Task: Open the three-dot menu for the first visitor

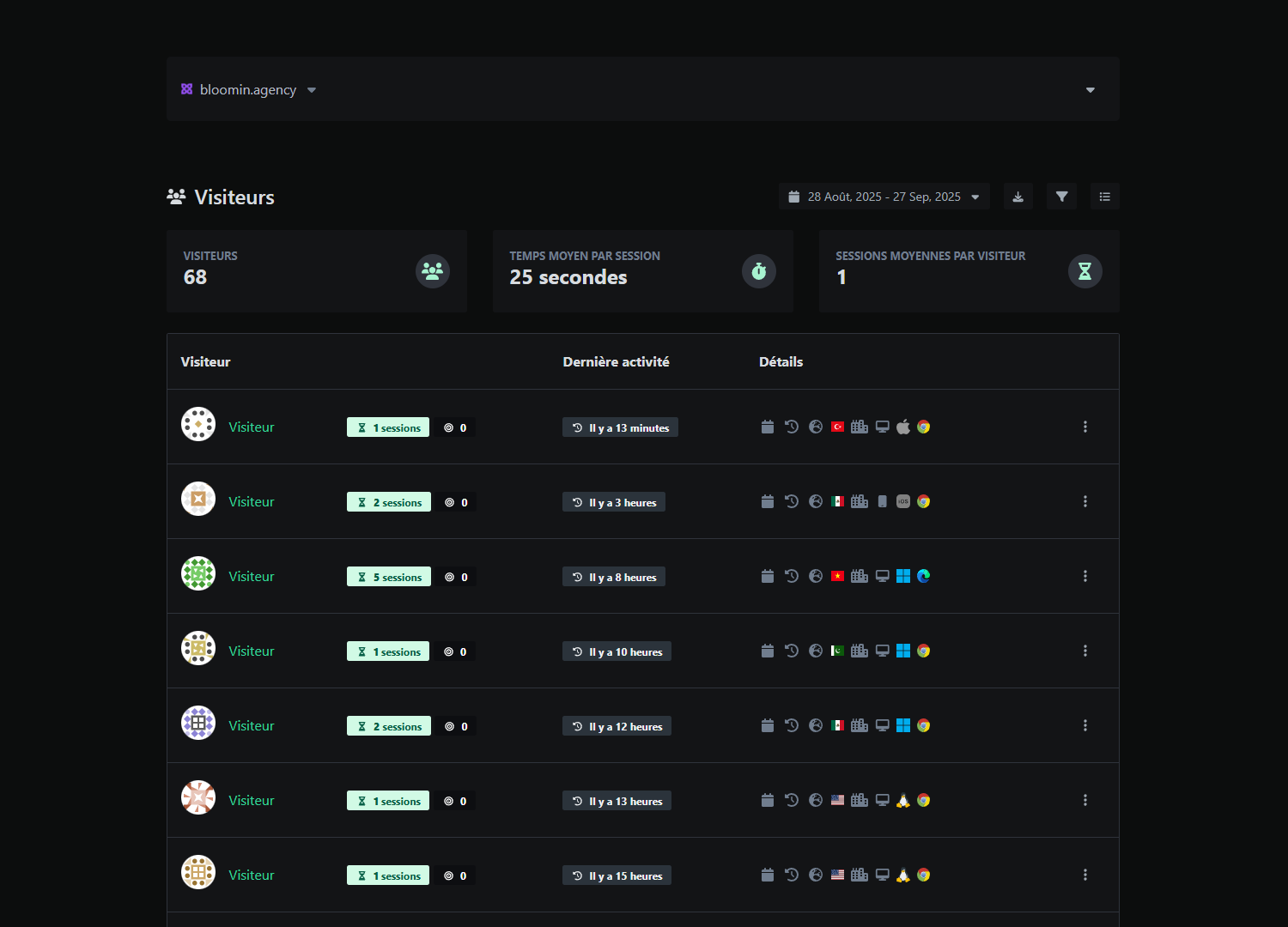Action: click(1084, 427)
